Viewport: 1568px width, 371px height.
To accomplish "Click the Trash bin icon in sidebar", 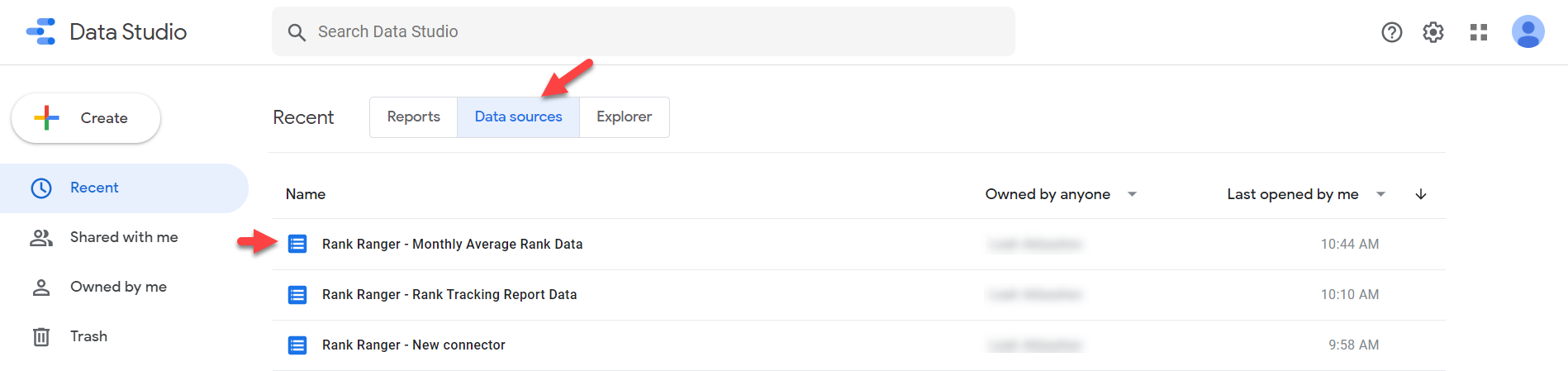I will click(x=41, y=336).
